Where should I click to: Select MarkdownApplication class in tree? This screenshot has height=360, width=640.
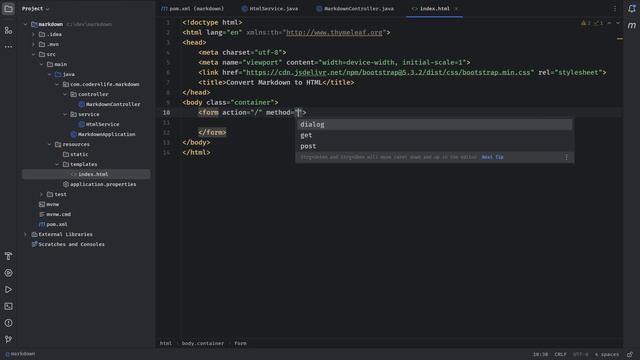107,134
